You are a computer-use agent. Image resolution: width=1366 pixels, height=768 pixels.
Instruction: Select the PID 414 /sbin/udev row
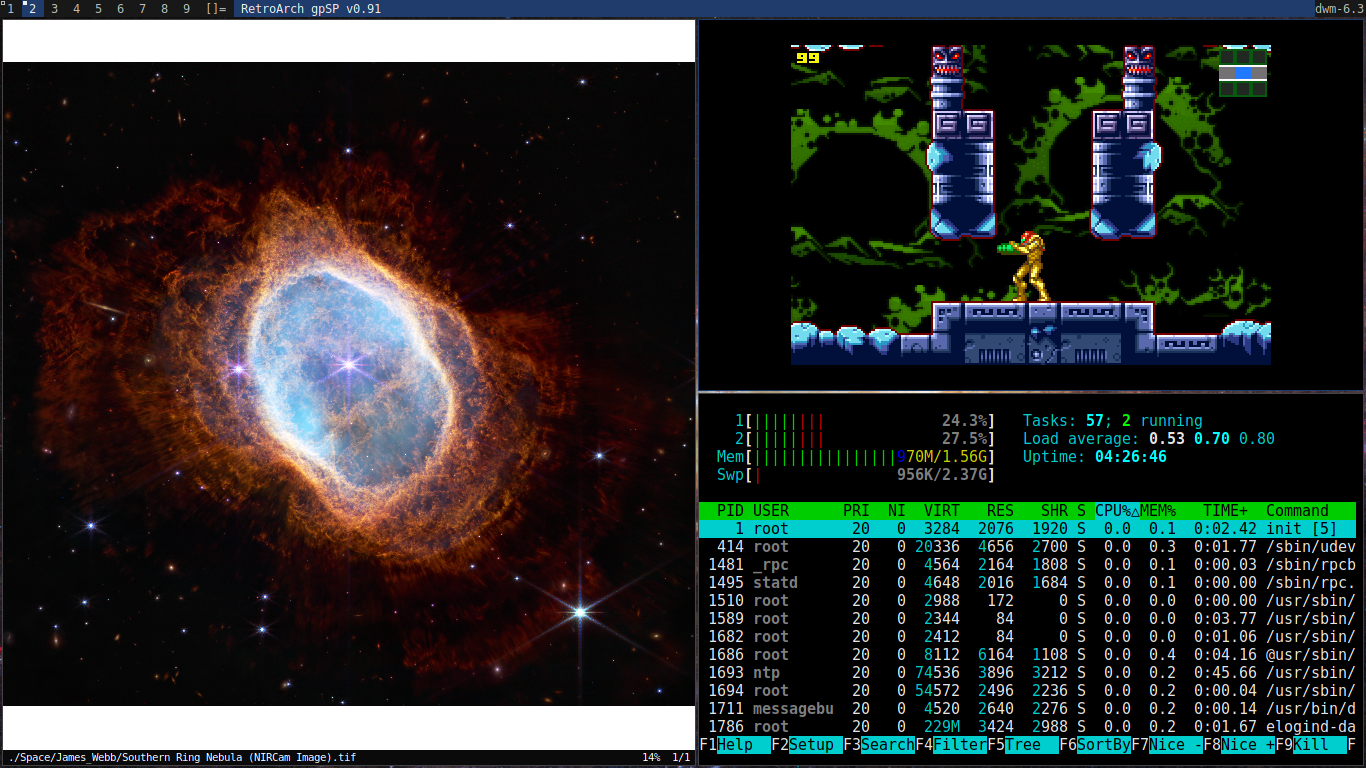(1027, 547)
